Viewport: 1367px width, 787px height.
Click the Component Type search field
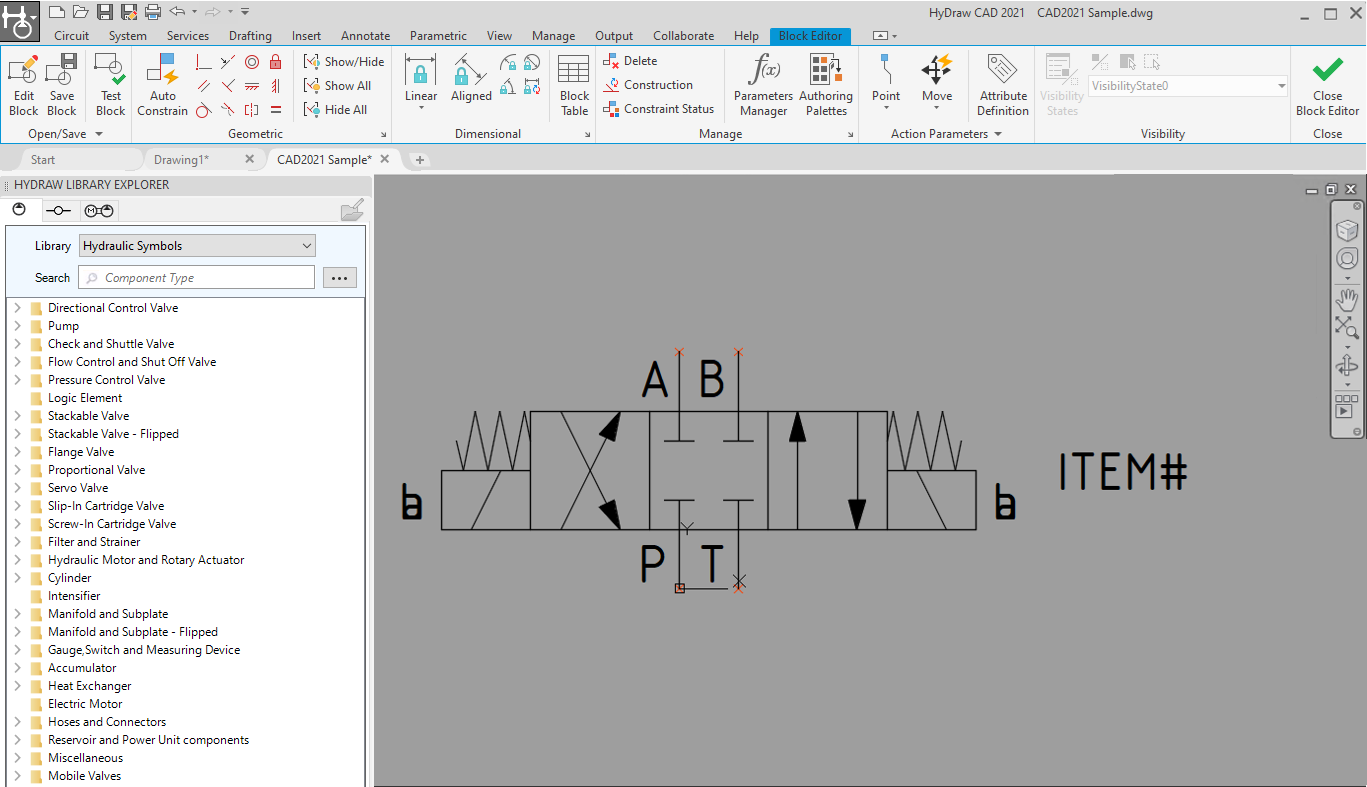click(197, 278)
